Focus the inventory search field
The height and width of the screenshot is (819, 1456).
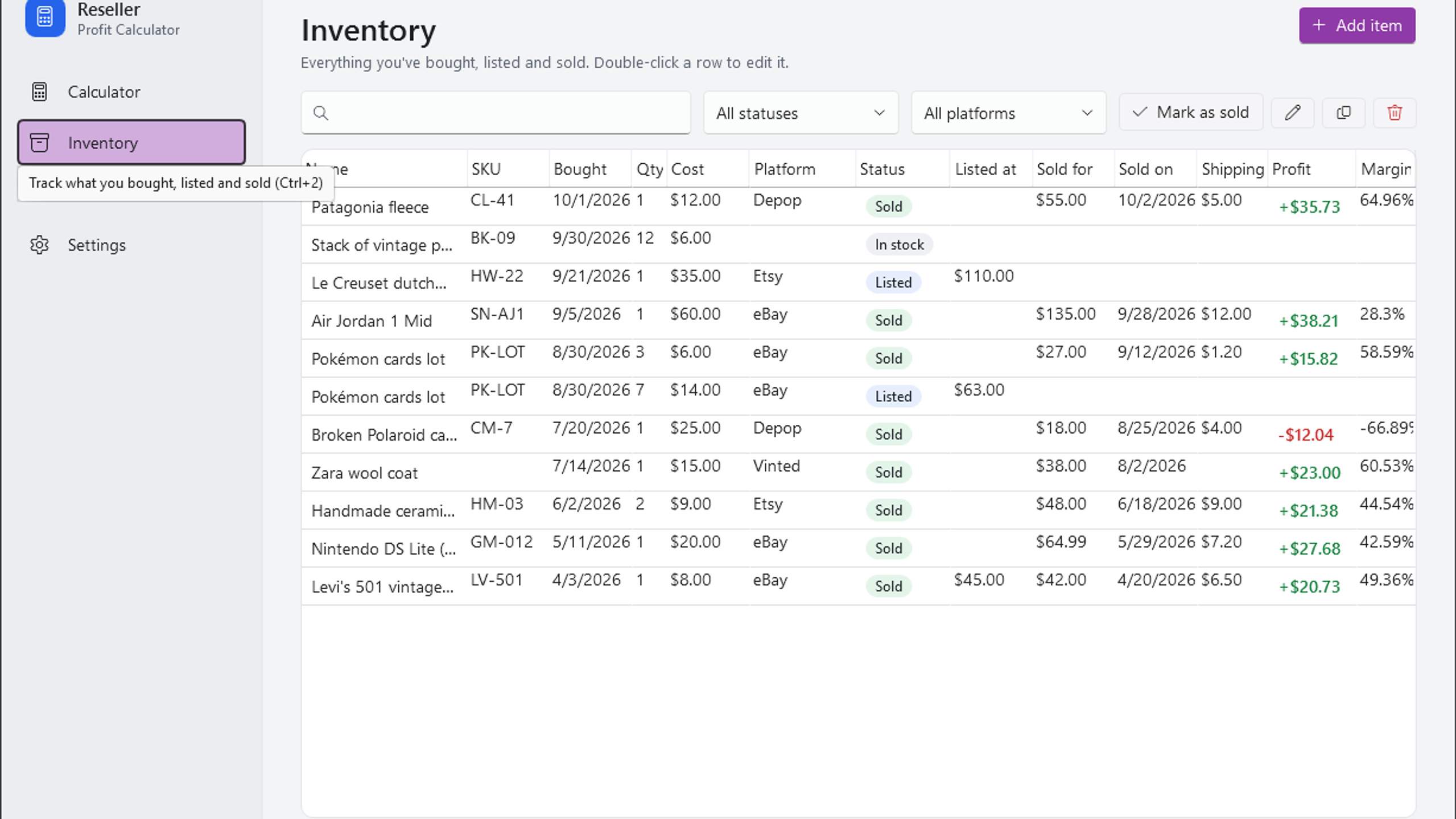[x=496, y=113]
